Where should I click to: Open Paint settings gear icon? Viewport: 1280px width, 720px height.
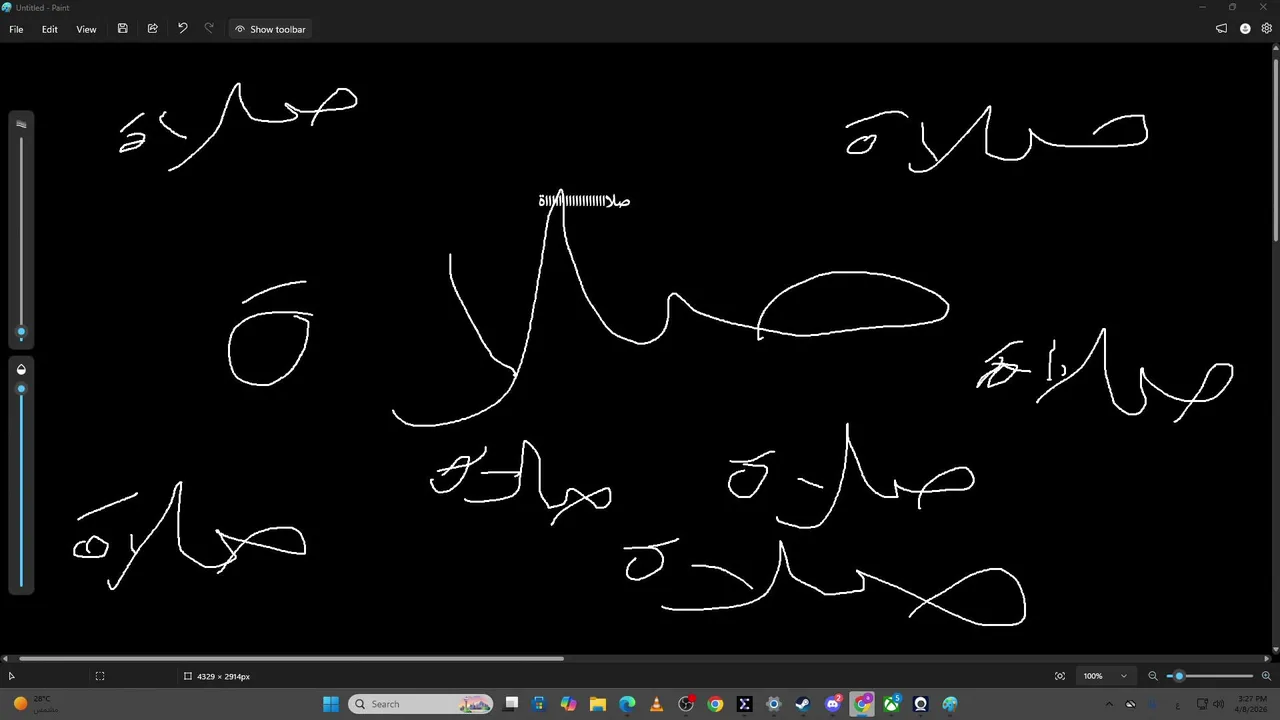click(x=1266, y=29)
